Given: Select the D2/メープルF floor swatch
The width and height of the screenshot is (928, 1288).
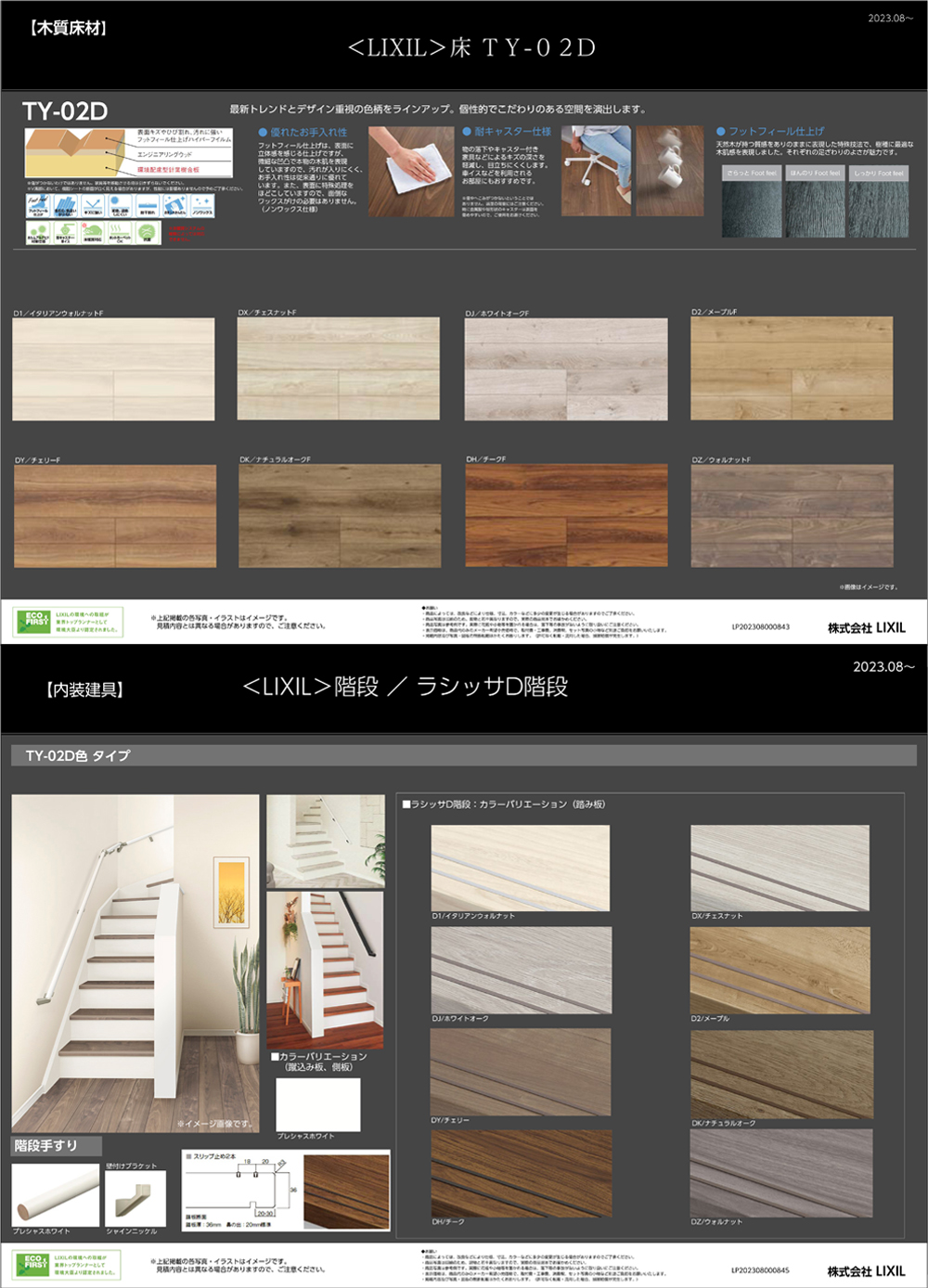Looking at the screenshot, I should tap(792, 368).
